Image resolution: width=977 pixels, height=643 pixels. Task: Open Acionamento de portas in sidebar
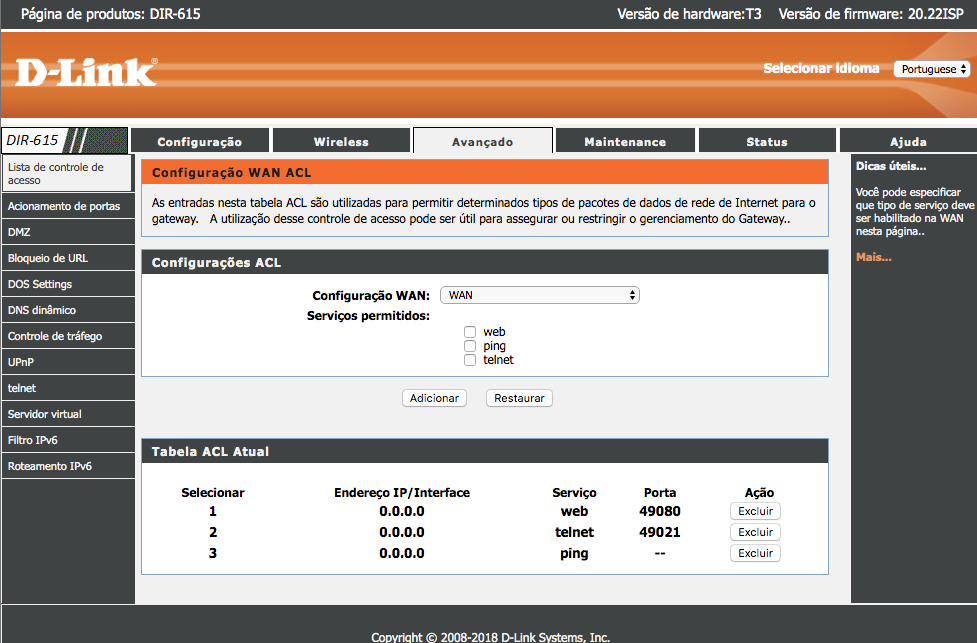68,206
